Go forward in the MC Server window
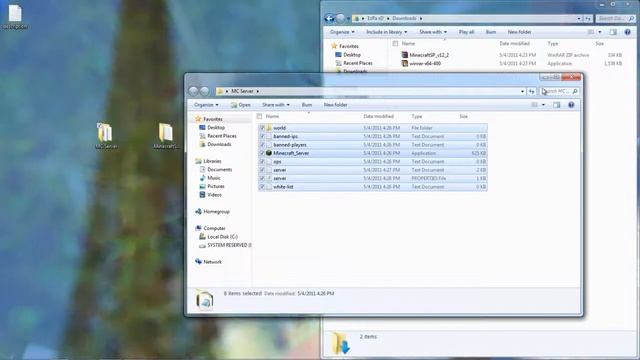Image resolution: width=640 pixels, height=360 pixels. (204, 91)
